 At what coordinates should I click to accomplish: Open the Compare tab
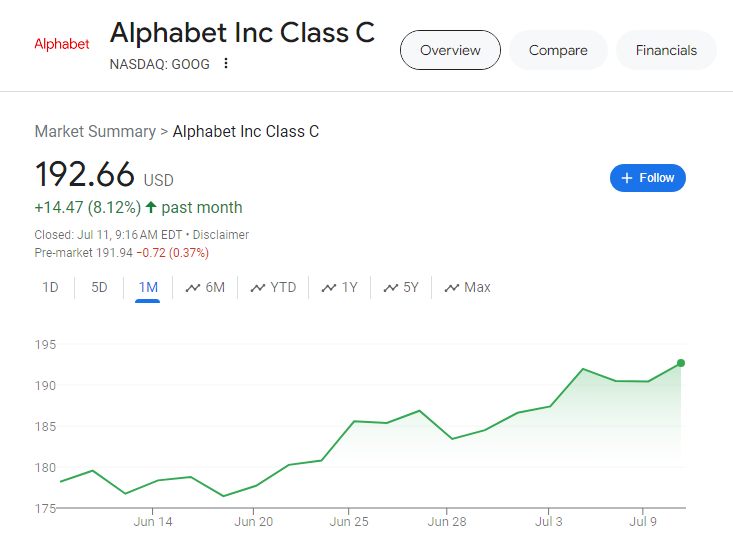point(558,50)
